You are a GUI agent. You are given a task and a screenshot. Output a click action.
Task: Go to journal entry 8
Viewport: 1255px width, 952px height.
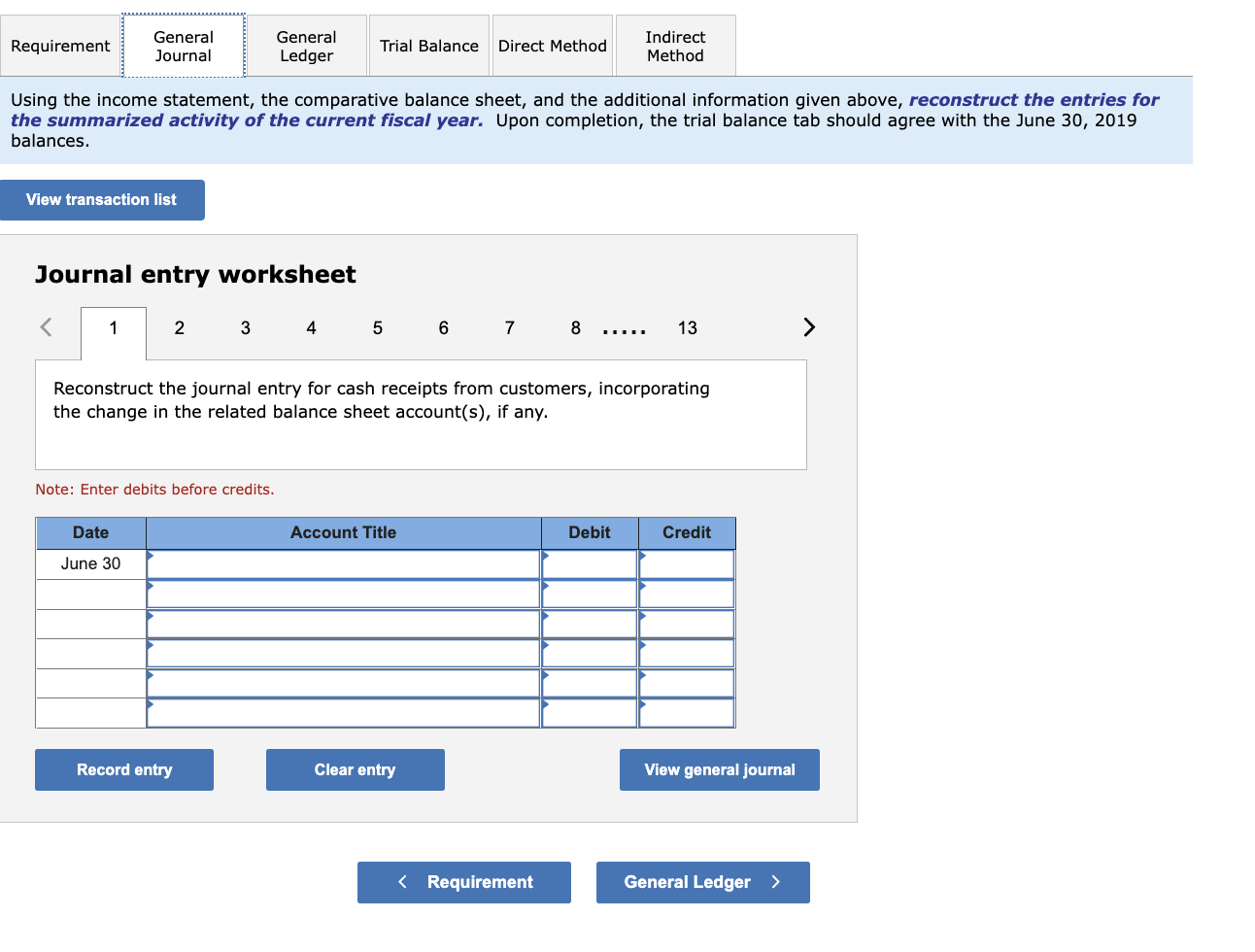576,328
